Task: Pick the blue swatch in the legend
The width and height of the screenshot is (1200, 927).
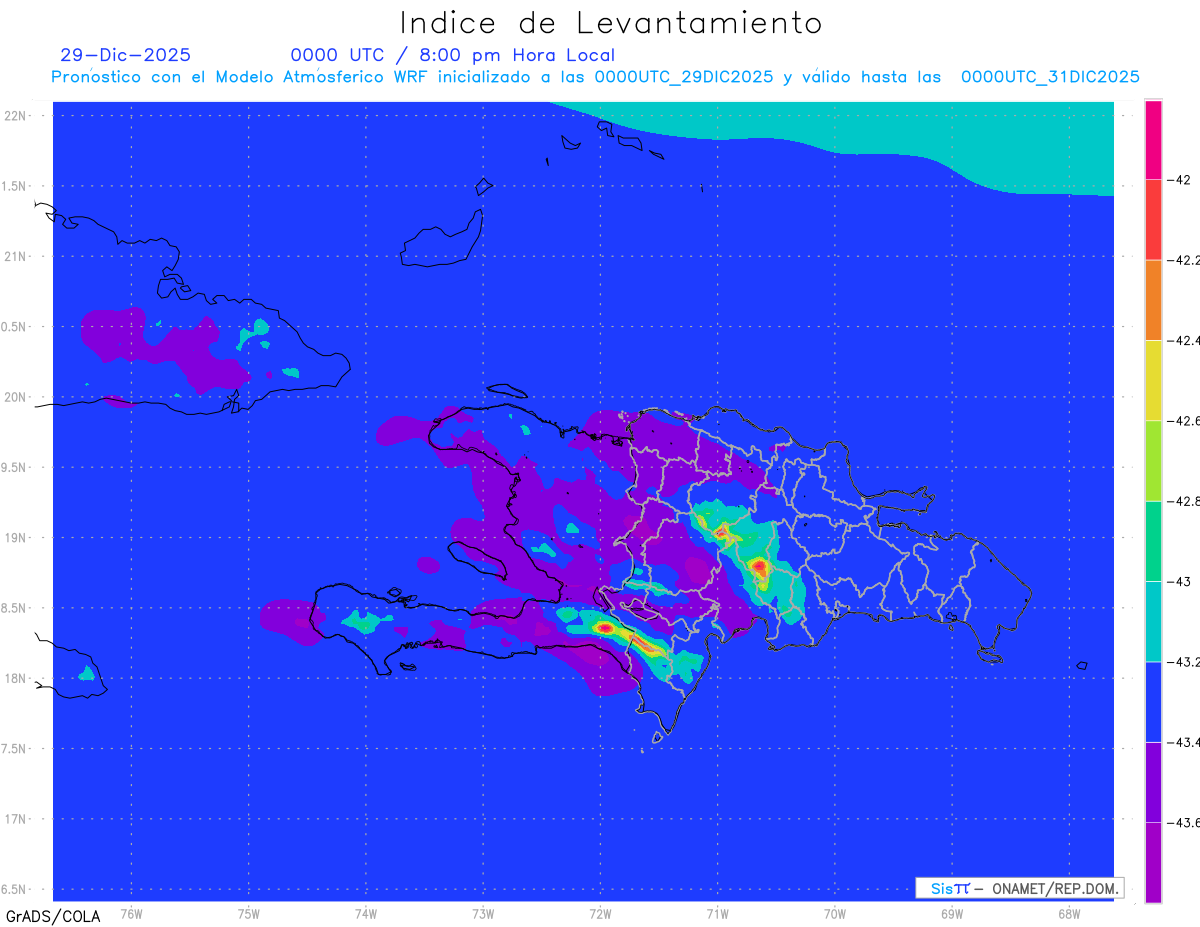Action: point(1153,702)
